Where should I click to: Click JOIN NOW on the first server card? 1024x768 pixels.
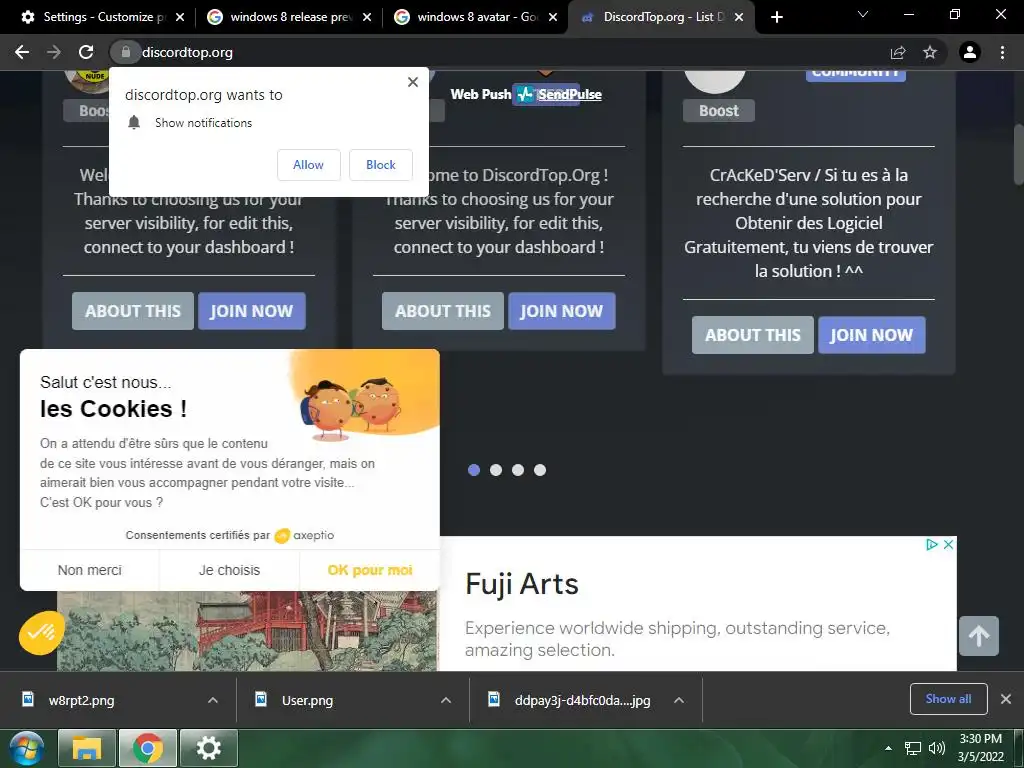tap(251, 311)
